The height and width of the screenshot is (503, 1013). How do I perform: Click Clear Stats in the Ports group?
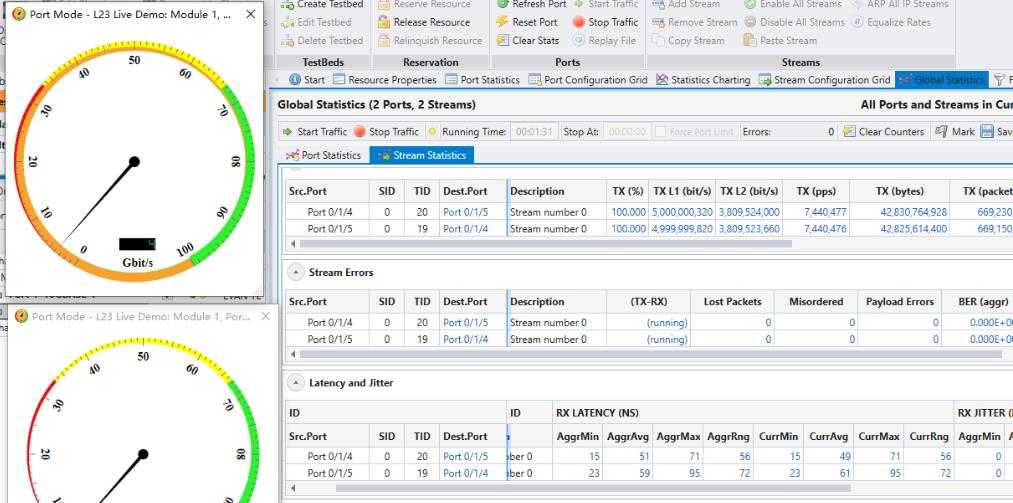click(x=528, y=40)
